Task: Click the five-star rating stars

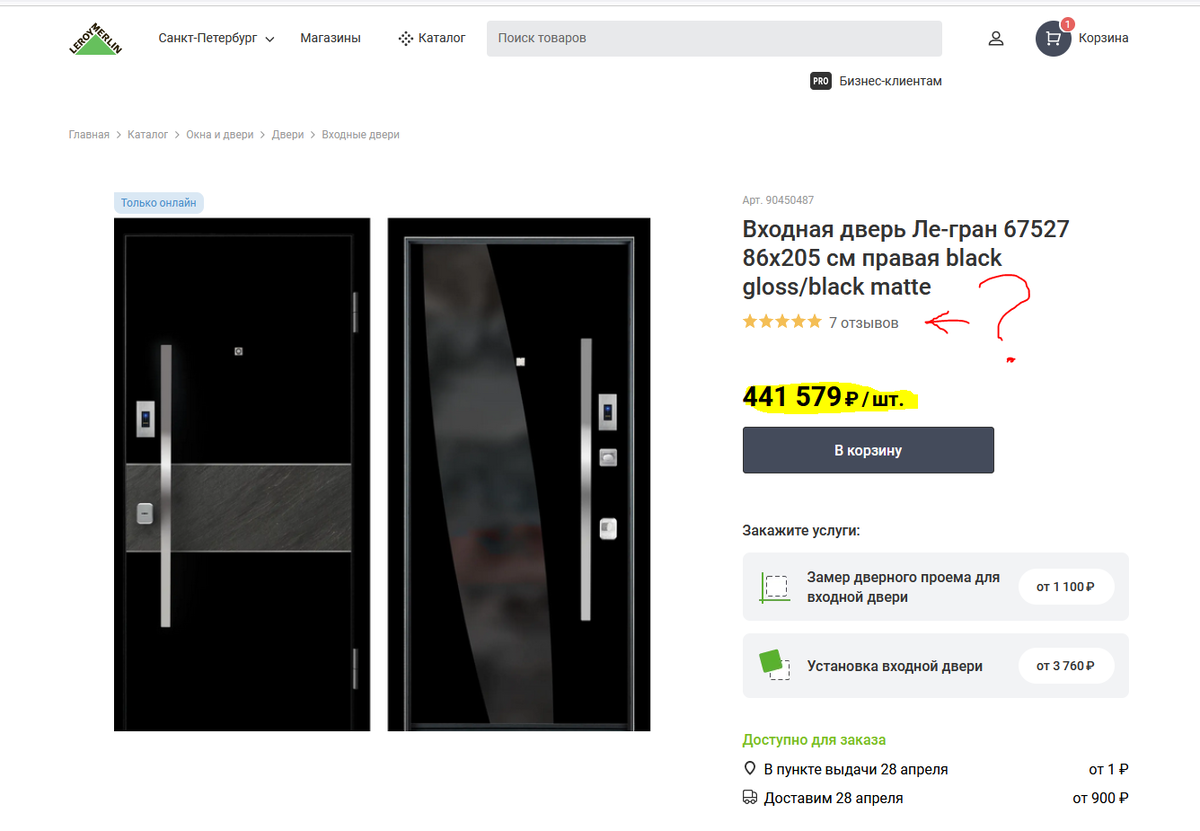Action: pos(782,322)
